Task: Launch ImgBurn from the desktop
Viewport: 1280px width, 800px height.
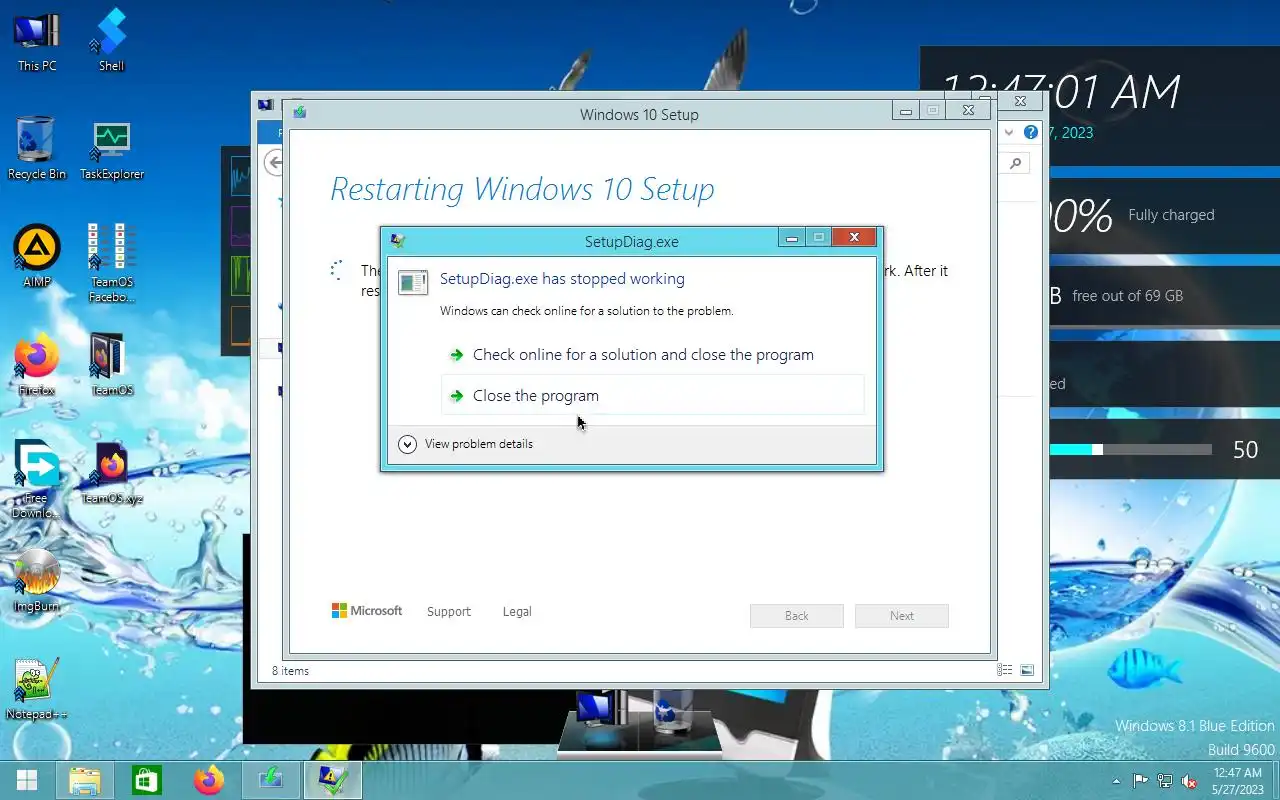Action: click(37, 581)
